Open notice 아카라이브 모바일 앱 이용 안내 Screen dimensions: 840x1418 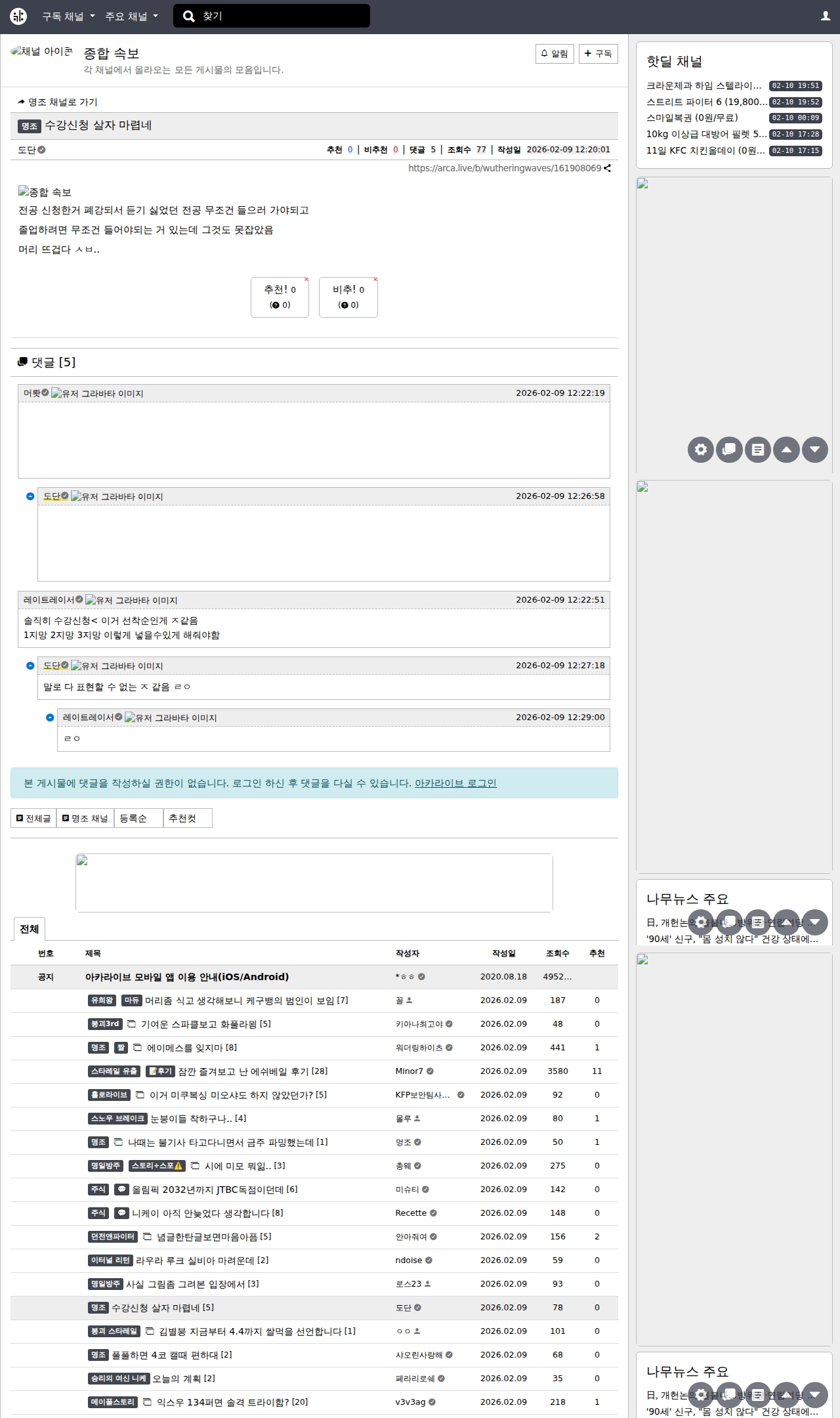click(187, 977)
